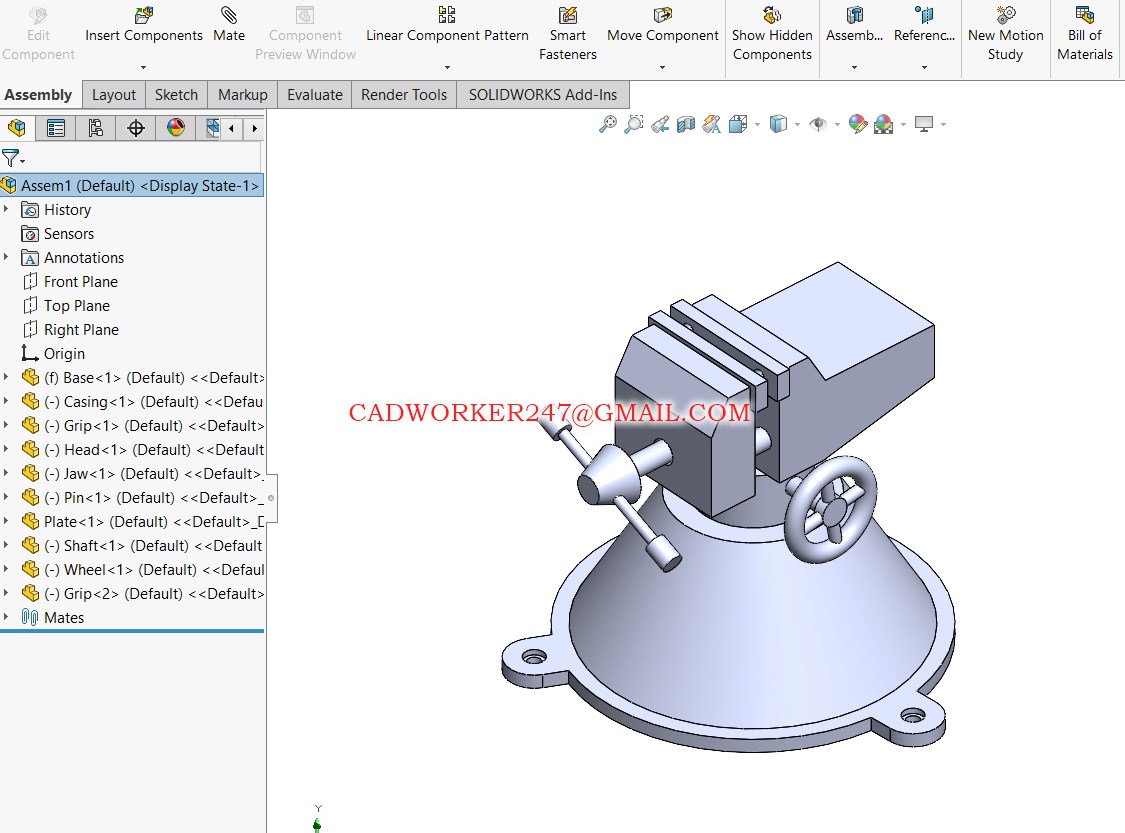Screen dimensions: 1125x833
Task: Open dropdown under Linear Component Pattern
Action: coord(447,67)
